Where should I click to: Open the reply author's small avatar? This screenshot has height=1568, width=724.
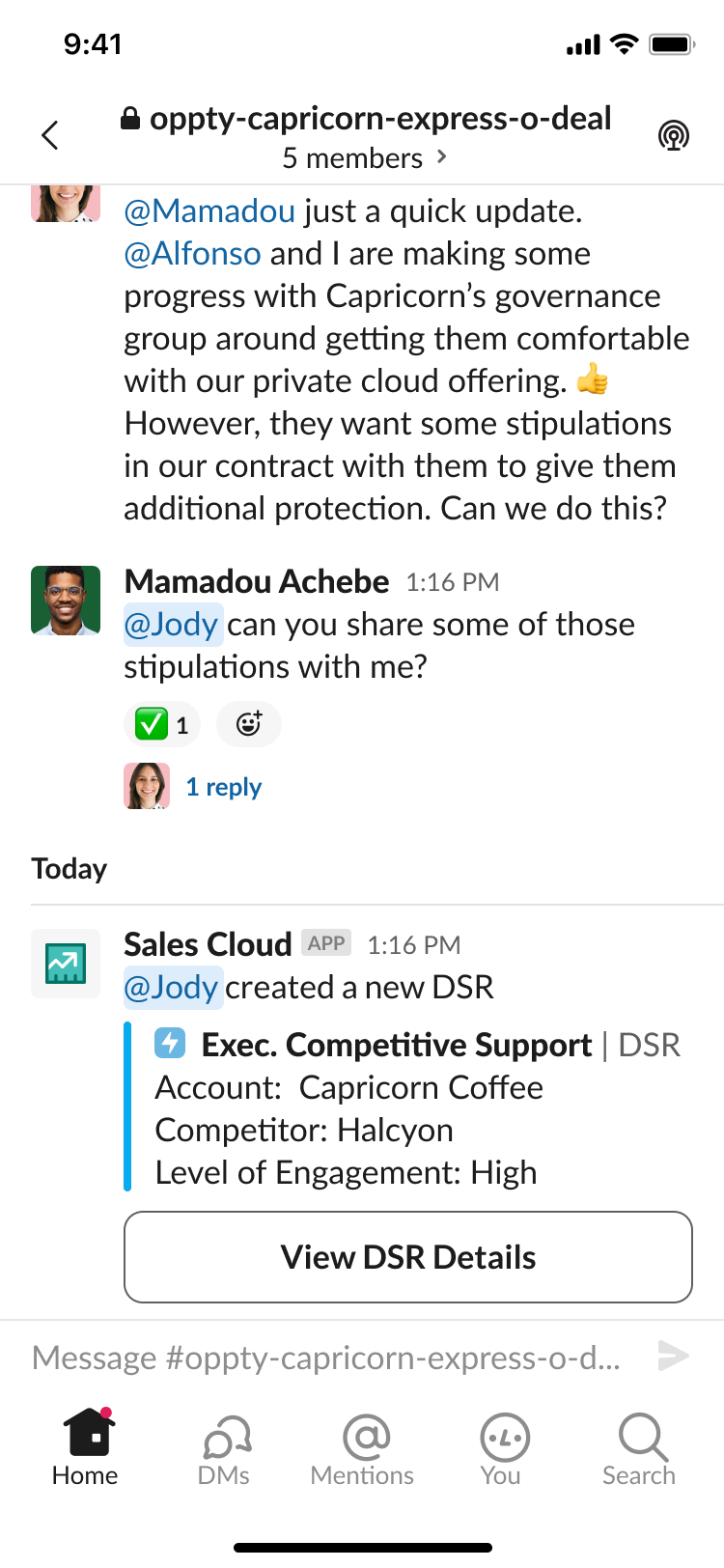147,785
